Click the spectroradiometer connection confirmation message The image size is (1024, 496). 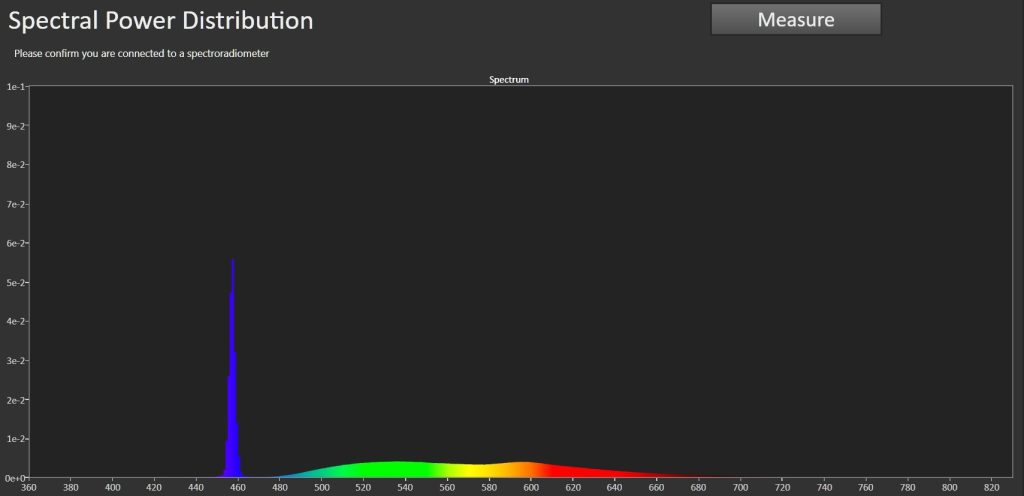[141, 53]
